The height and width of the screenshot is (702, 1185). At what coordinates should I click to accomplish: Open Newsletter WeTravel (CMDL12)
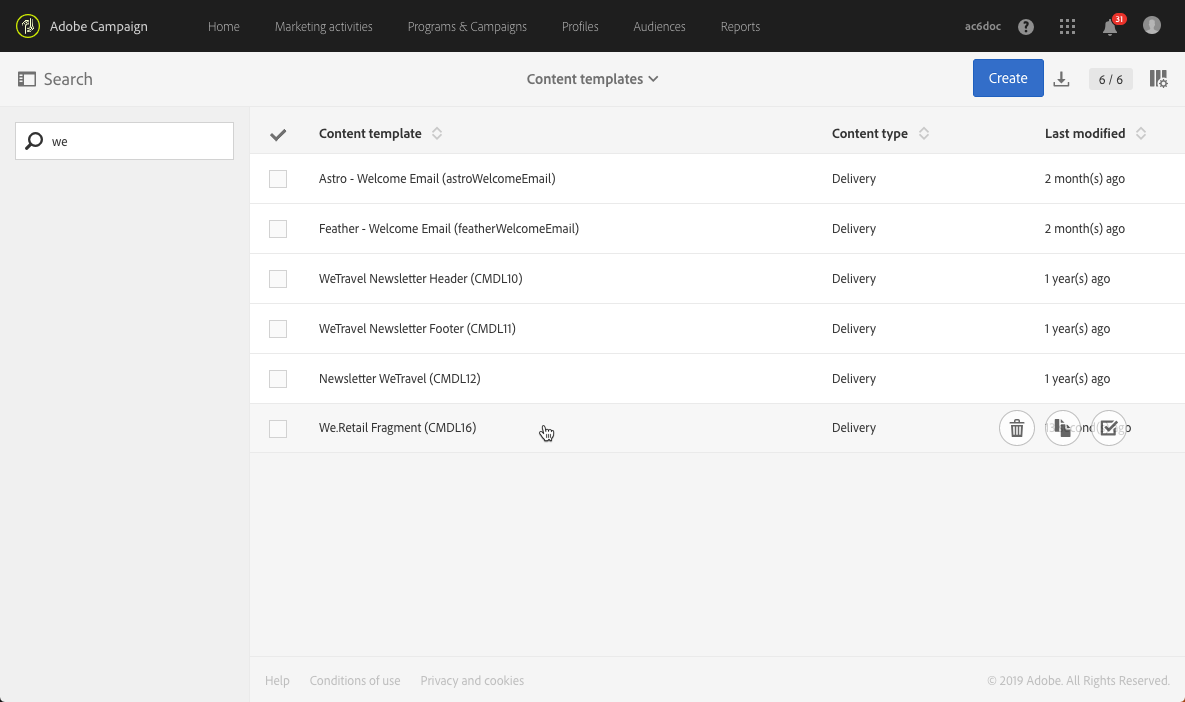click(400, 378)
